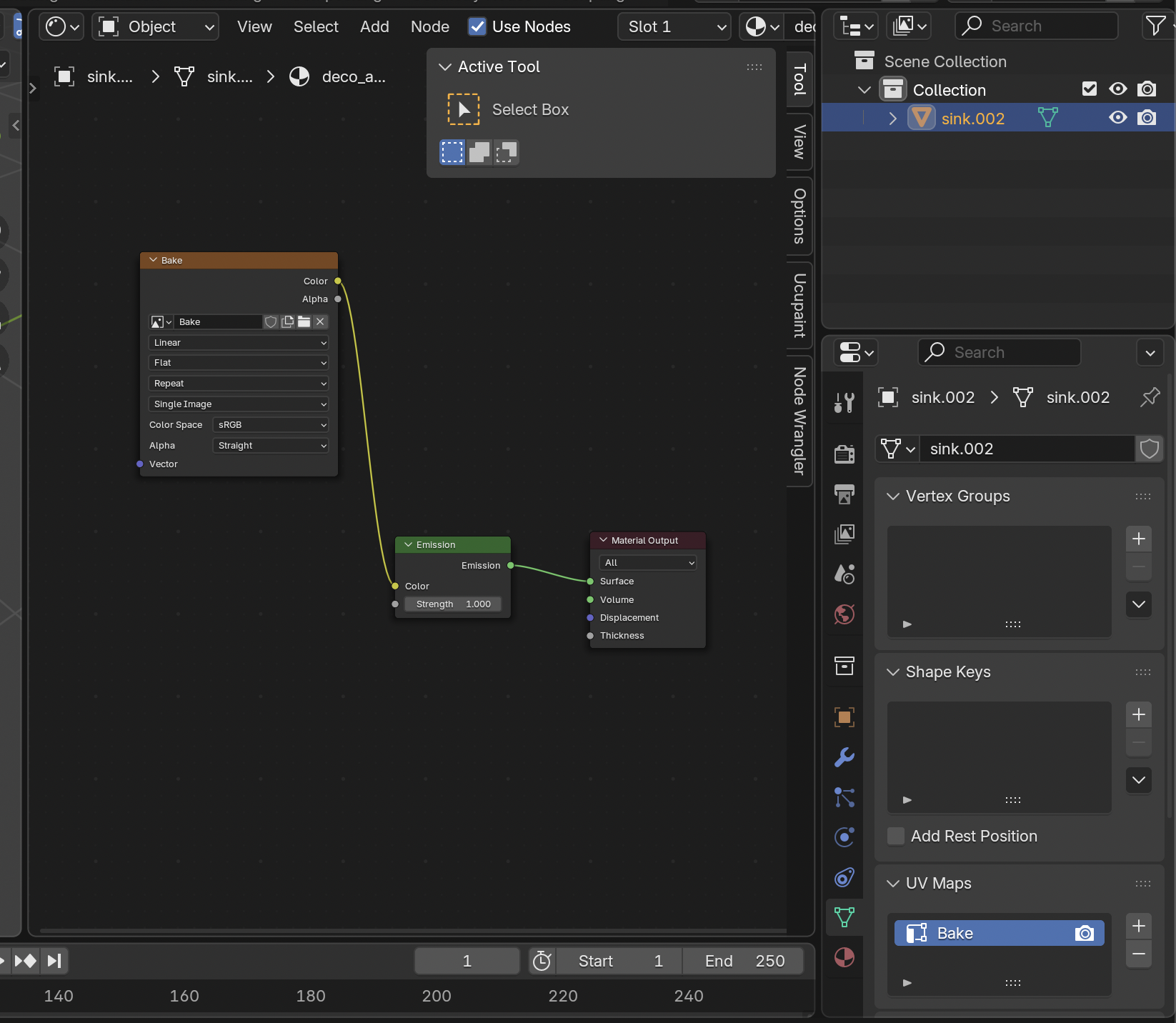Collapse the Vertex Groups panel
This screenshot has height=1023, width=1176.
coord(893,496)
